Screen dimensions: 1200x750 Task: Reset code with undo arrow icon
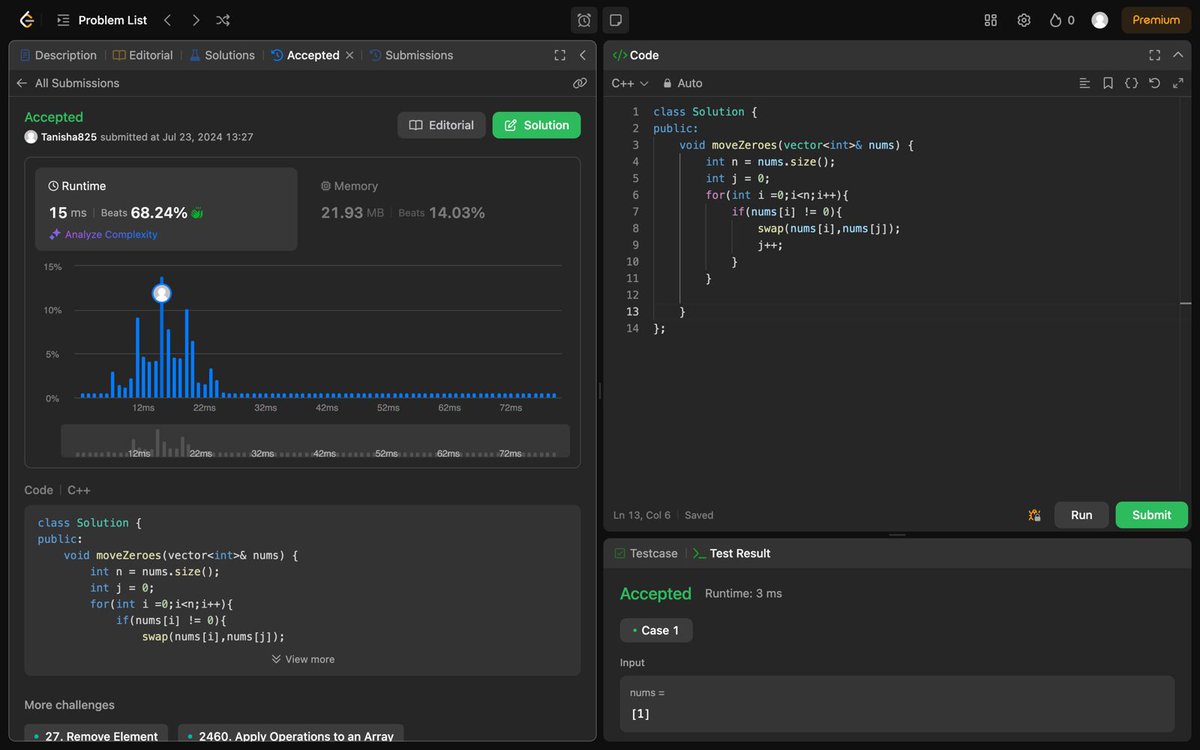1154,83
